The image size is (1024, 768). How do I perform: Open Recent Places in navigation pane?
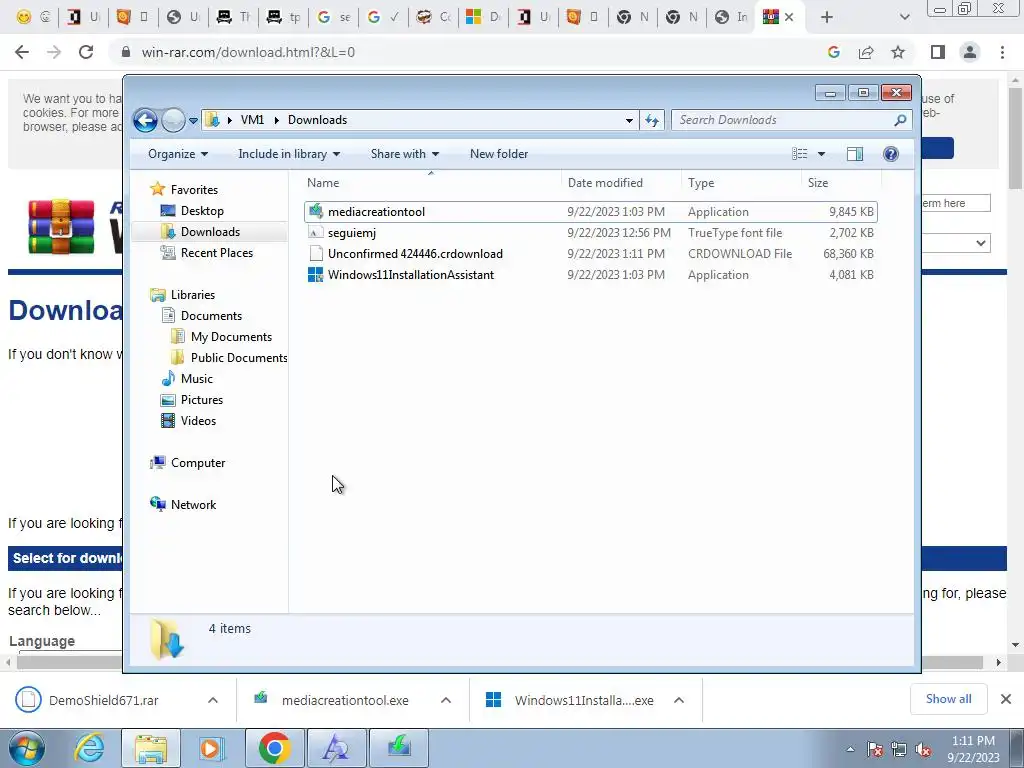point(216,253)
